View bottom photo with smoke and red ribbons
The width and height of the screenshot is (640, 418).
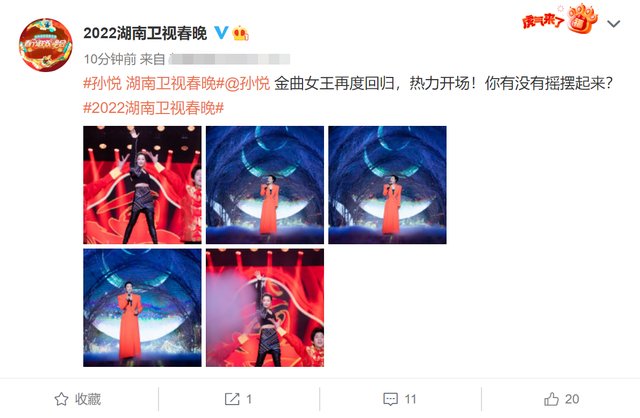pyautogui.click(x=265, y=307)
